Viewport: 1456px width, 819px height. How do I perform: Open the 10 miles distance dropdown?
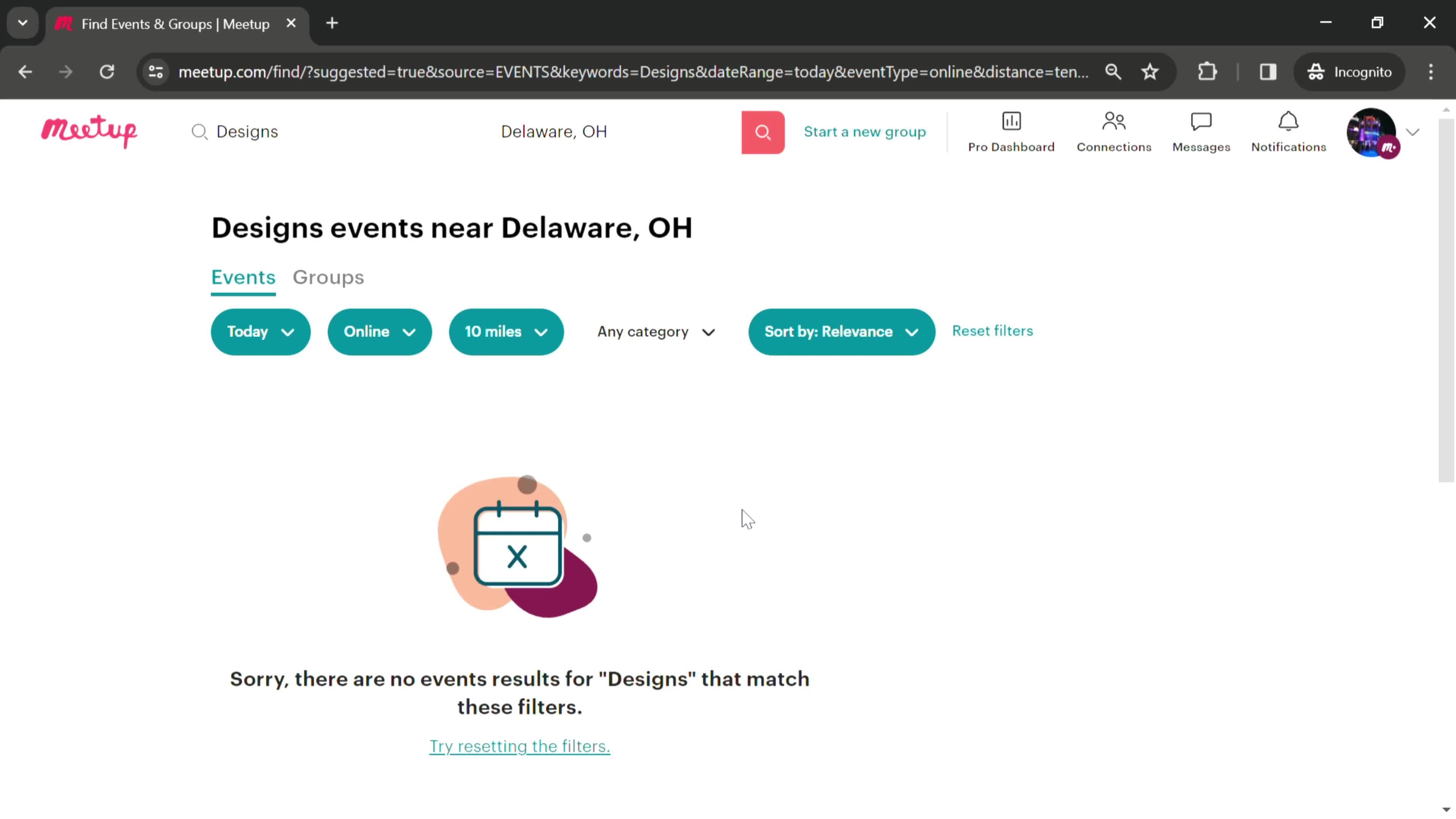coord(506,332)
